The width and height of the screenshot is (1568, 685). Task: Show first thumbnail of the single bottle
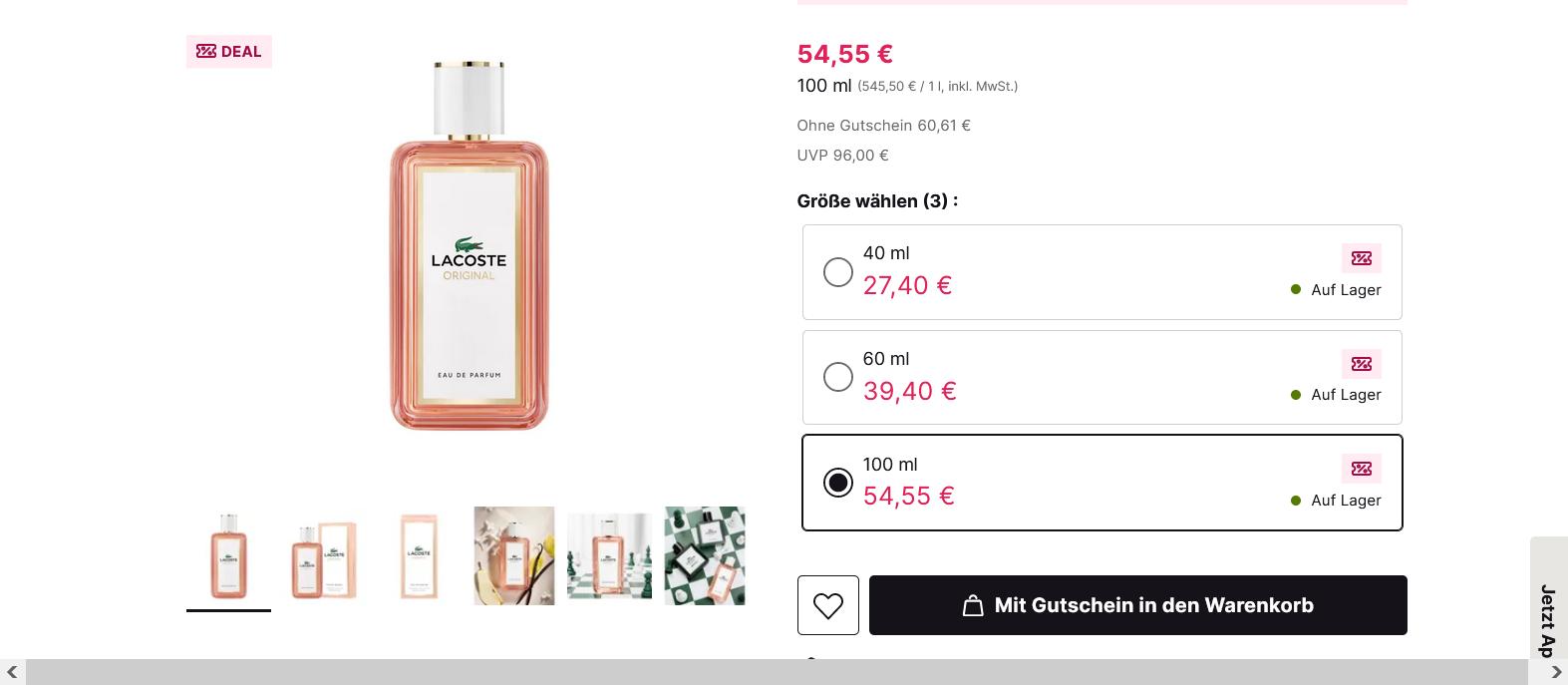pos(228,556)
